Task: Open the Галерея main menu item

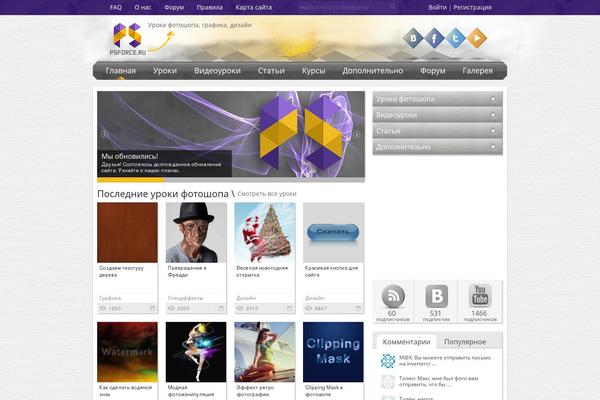Action: pyautogui.click(x=478, y=71)
